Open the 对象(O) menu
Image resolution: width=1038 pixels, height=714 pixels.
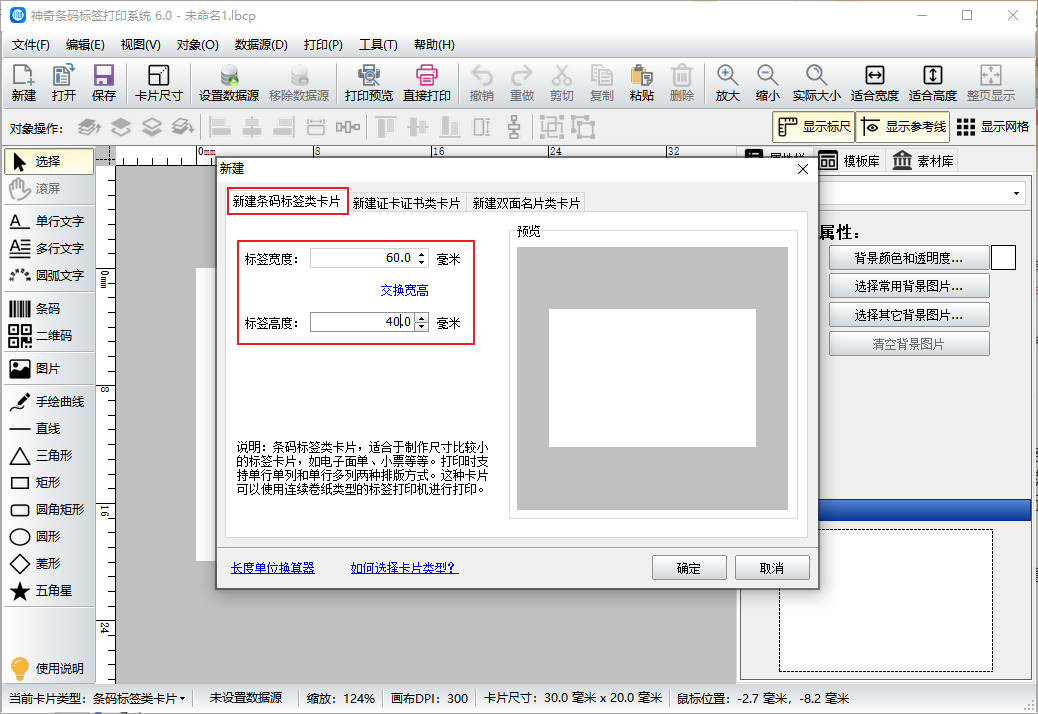(197, 45)
